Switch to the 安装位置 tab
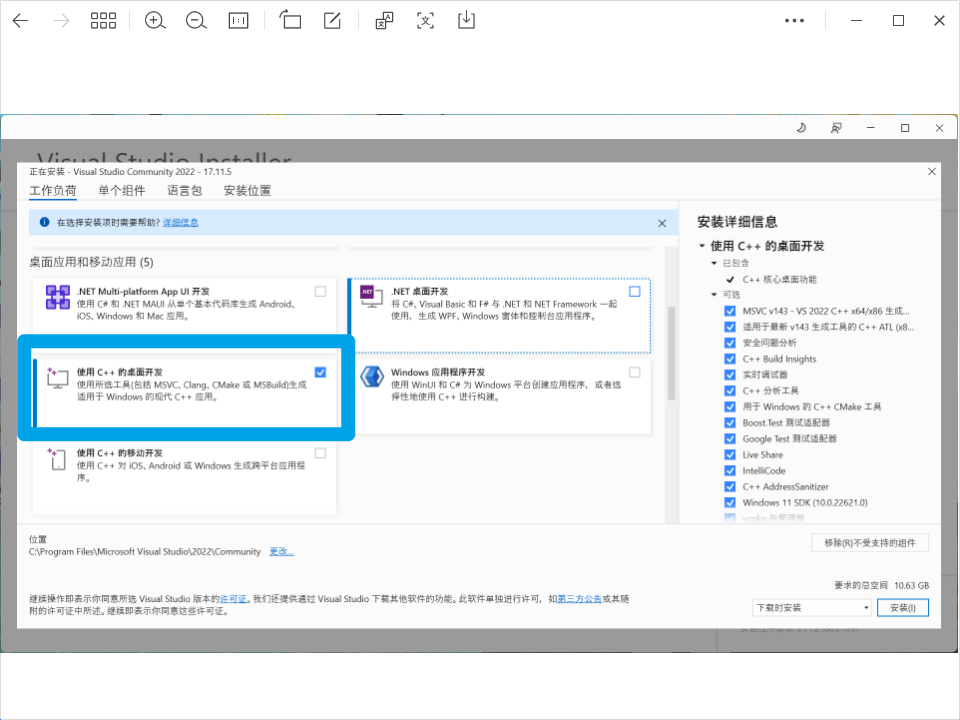This screenshot has width=960, height=720. coord(247,190)
